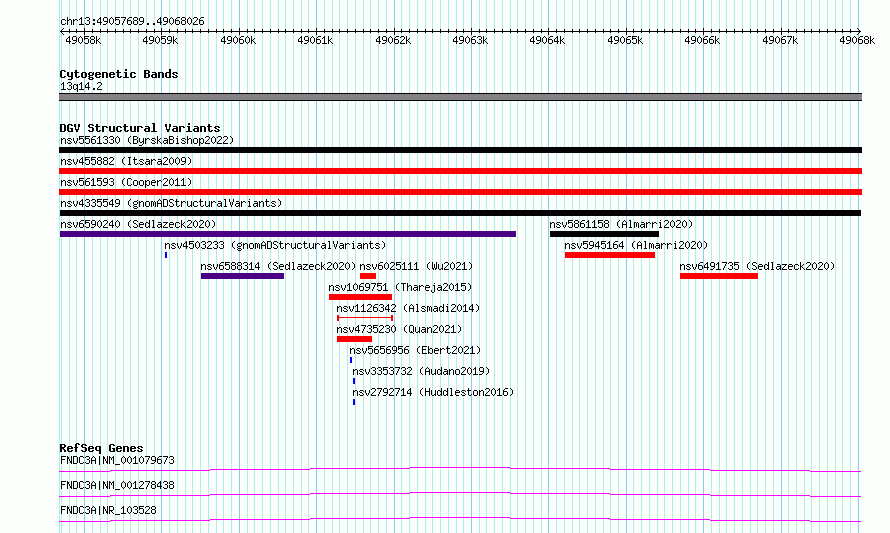
Task: Click the RefSeq Genes track title
Action: coord(101,448)
